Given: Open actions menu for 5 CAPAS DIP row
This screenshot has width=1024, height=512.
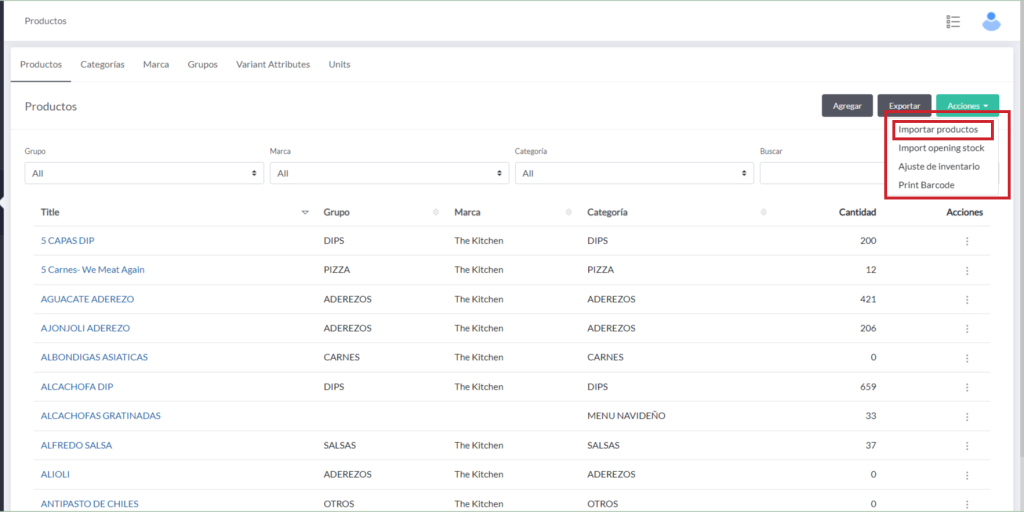Looking at the screenshot, I should (x=966, y=241).
